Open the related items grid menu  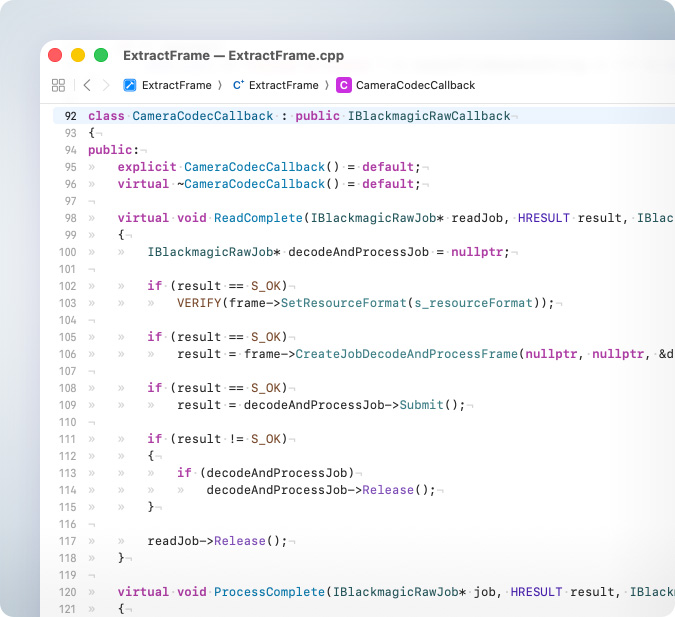(x=58, y=85)
